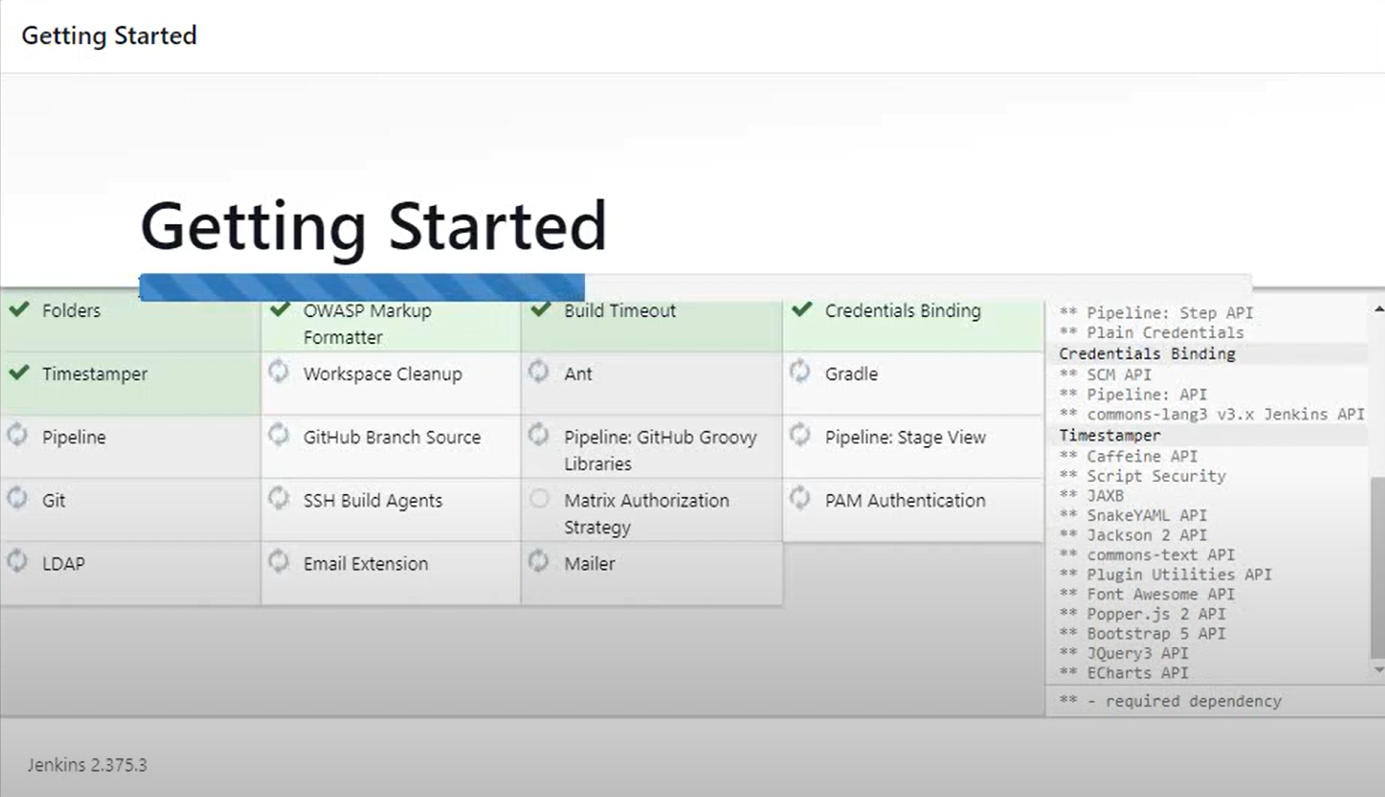Click the spinner icon beside Gradle
Image resolution: width=1385 pixels, height=797 pixels.
[800, 372]
